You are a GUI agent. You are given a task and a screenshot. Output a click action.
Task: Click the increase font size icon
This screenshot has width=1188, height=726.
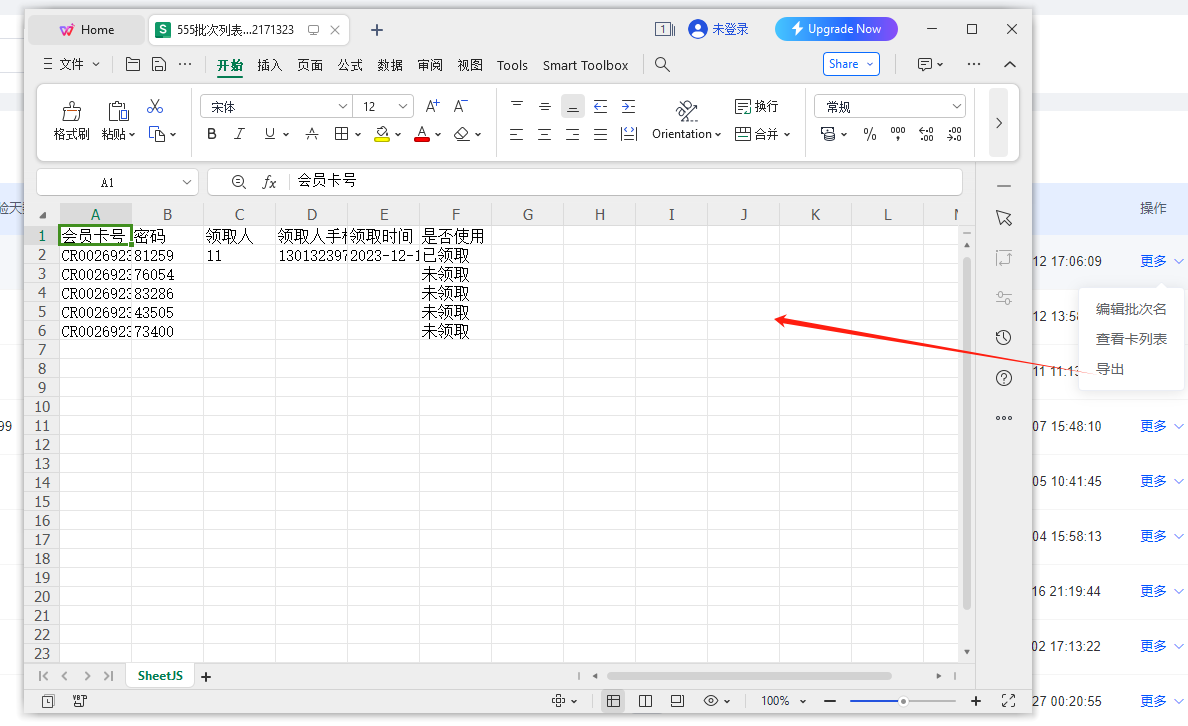[x=432, y=106]
